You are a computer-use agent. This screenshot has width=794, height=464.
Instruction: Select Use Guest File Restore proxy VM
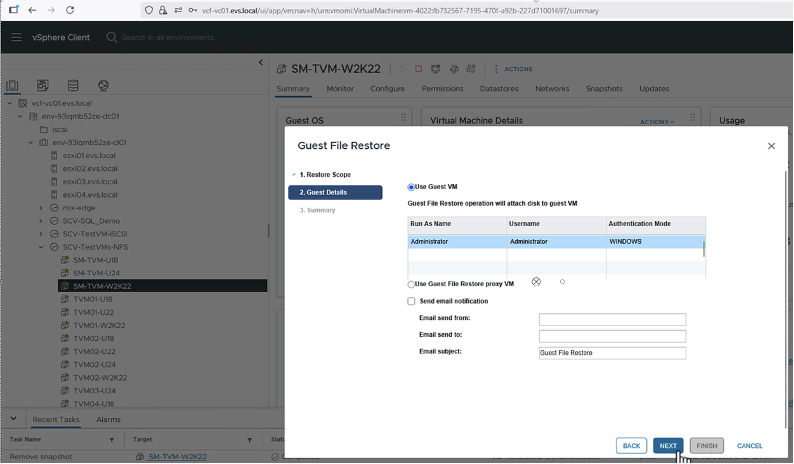[411, 284]
